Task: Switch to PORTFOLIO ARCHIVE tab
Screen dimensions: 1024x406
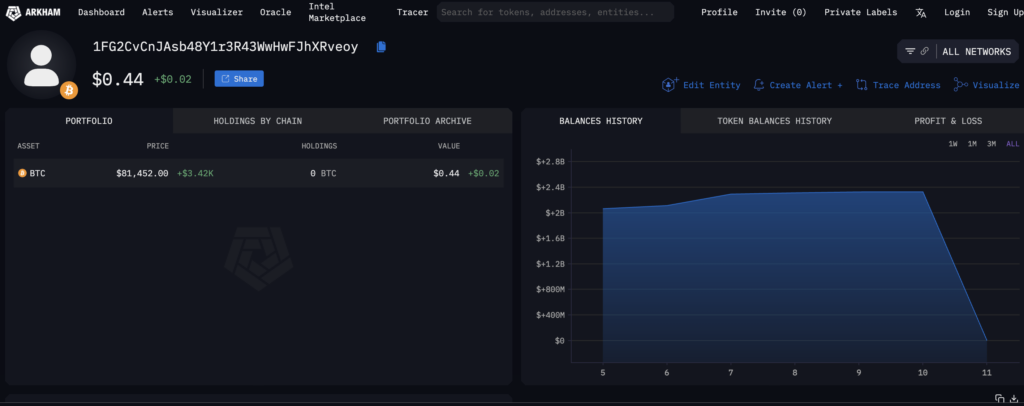Action: pyautogui.click(x=427, y=121)
